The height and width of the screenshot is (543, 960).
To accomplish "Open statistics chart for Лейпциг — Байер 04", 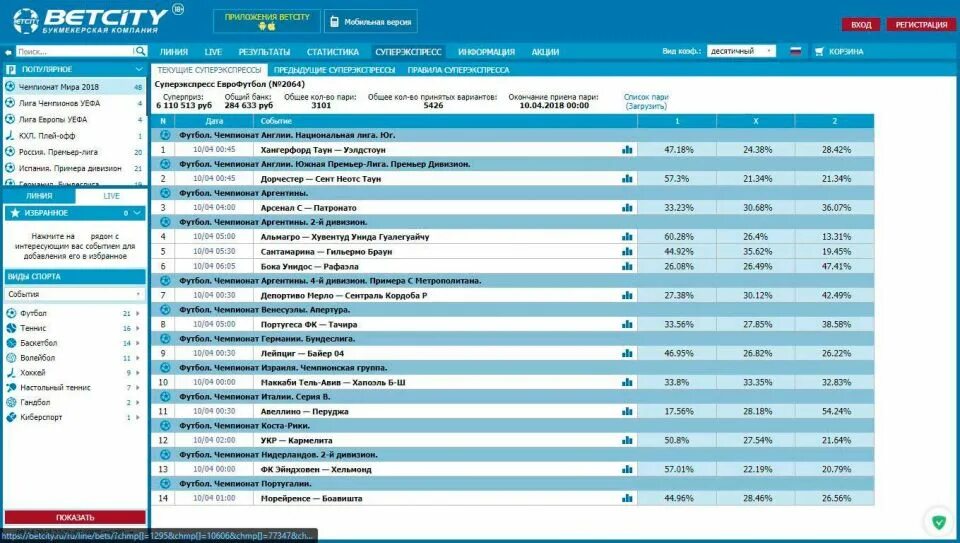I will 627,353.
